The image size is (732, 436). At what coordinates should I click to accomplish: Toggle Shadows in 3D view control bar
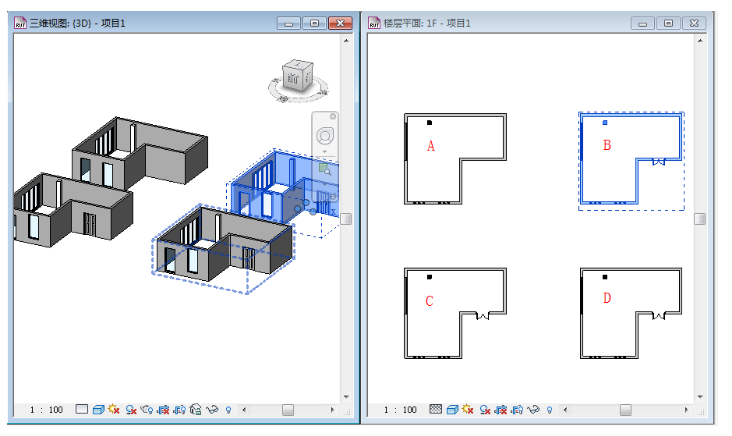point(130,410)
